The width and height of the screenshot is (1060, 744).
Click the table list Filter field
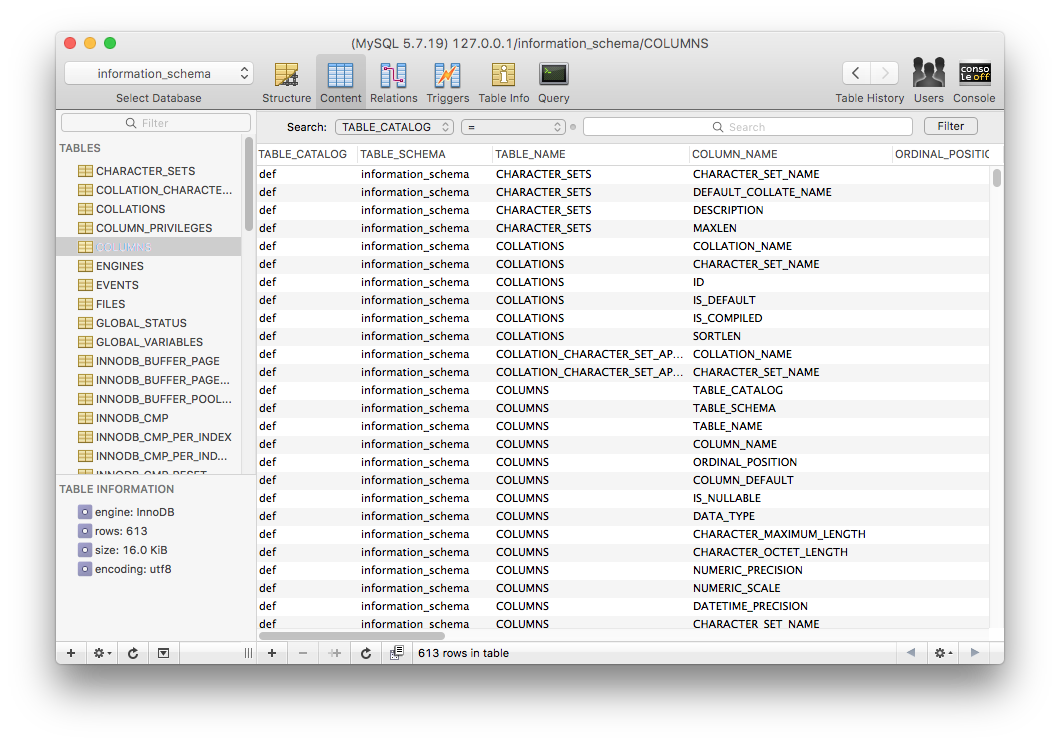point(156,123)
